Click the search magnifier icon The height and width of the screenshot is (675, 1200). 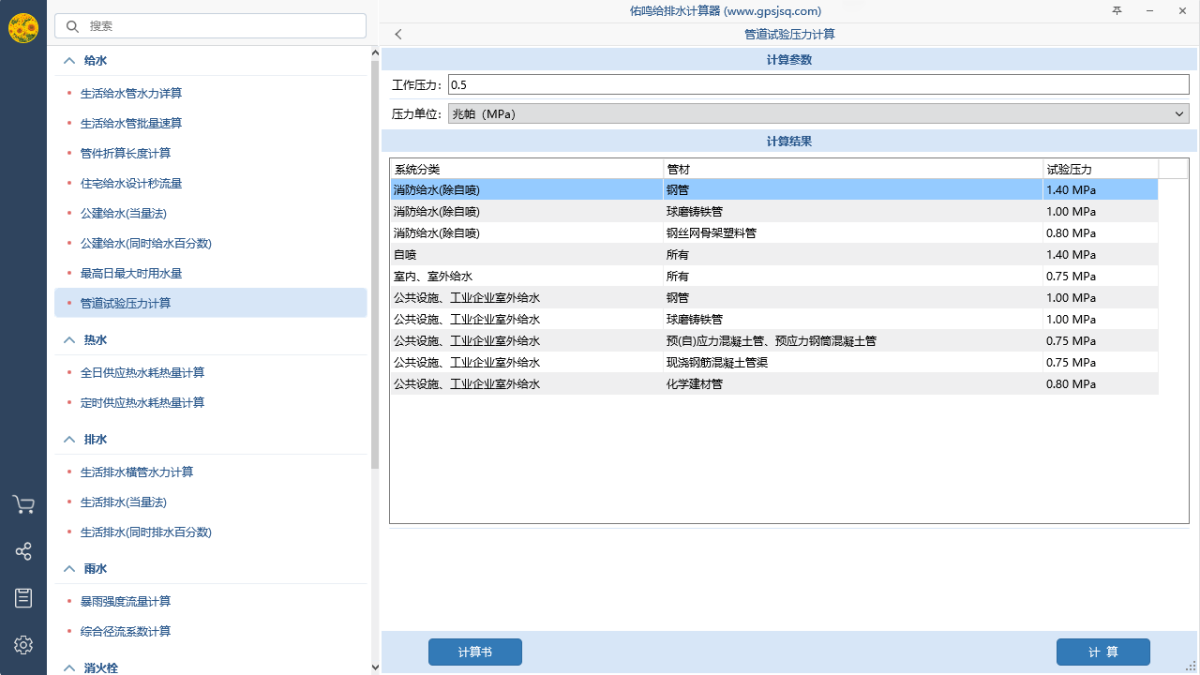72,26
